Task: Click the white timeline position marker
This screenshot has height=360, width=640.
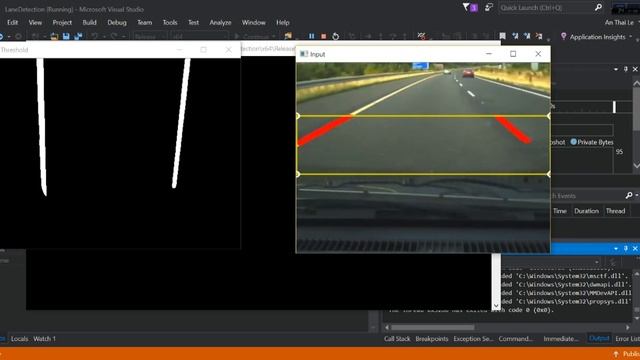Action: [614, 107]
